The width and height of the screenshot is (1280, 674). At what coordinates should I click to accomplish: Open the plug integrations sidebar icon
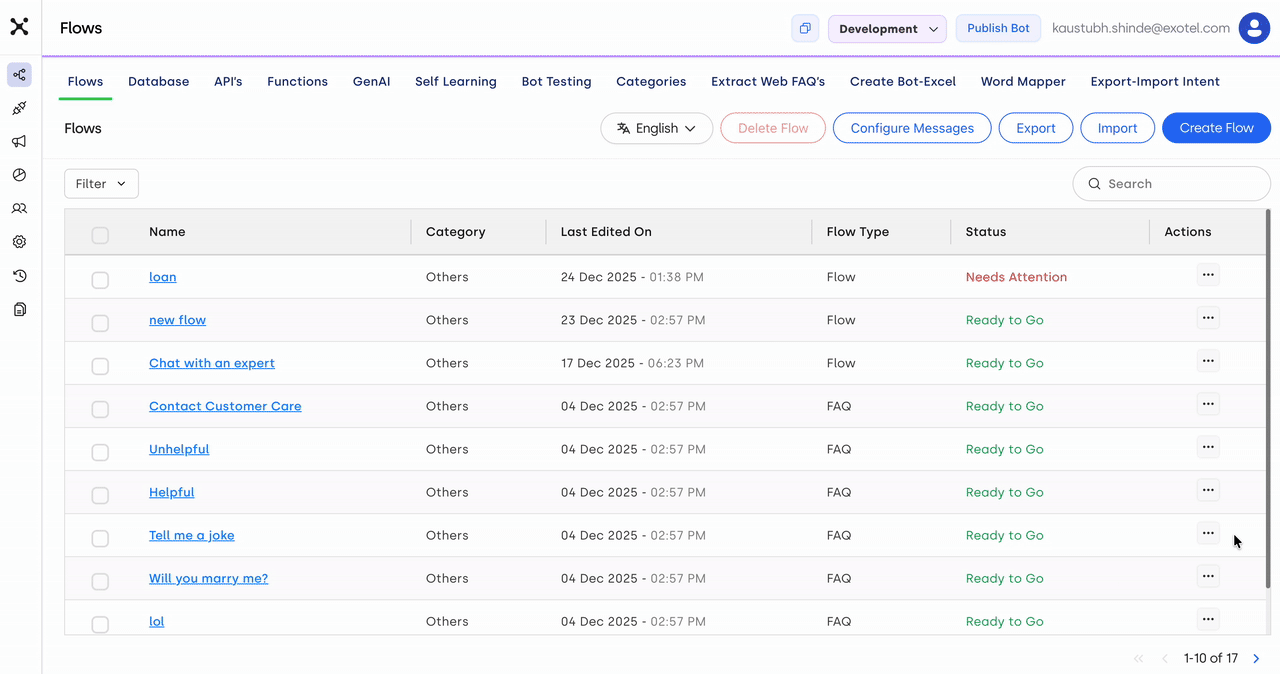click(19, 108)
